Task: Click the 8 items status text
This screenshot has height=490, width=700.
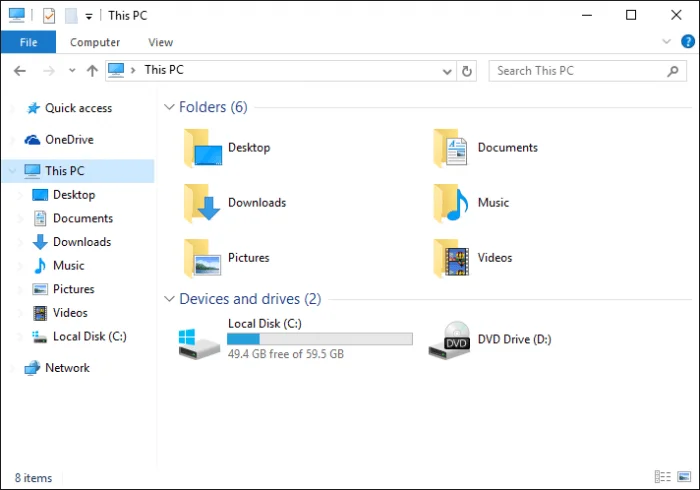Action: [33, 478]
